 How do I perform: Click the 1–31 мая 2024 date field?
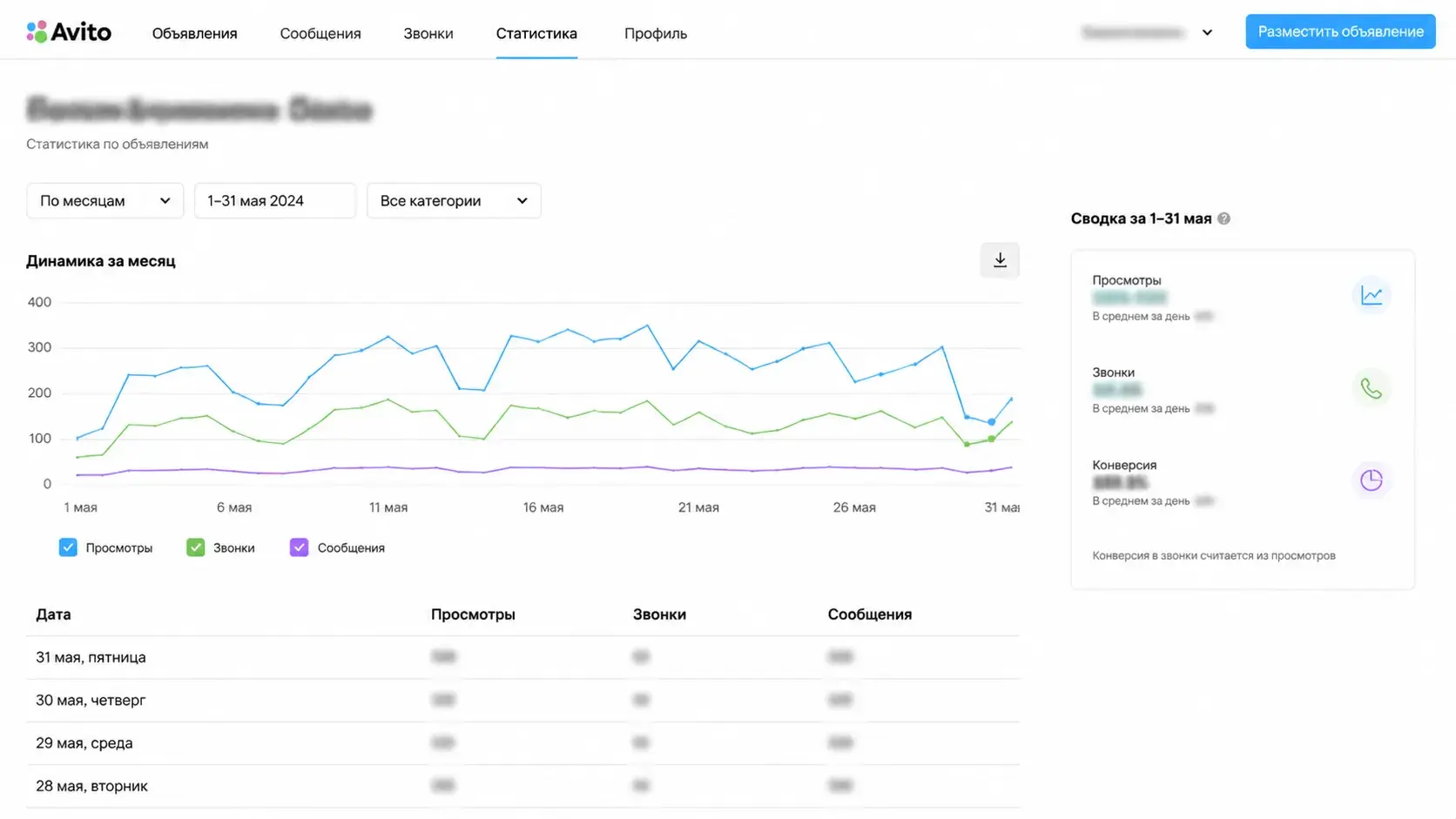pos(275,201)
